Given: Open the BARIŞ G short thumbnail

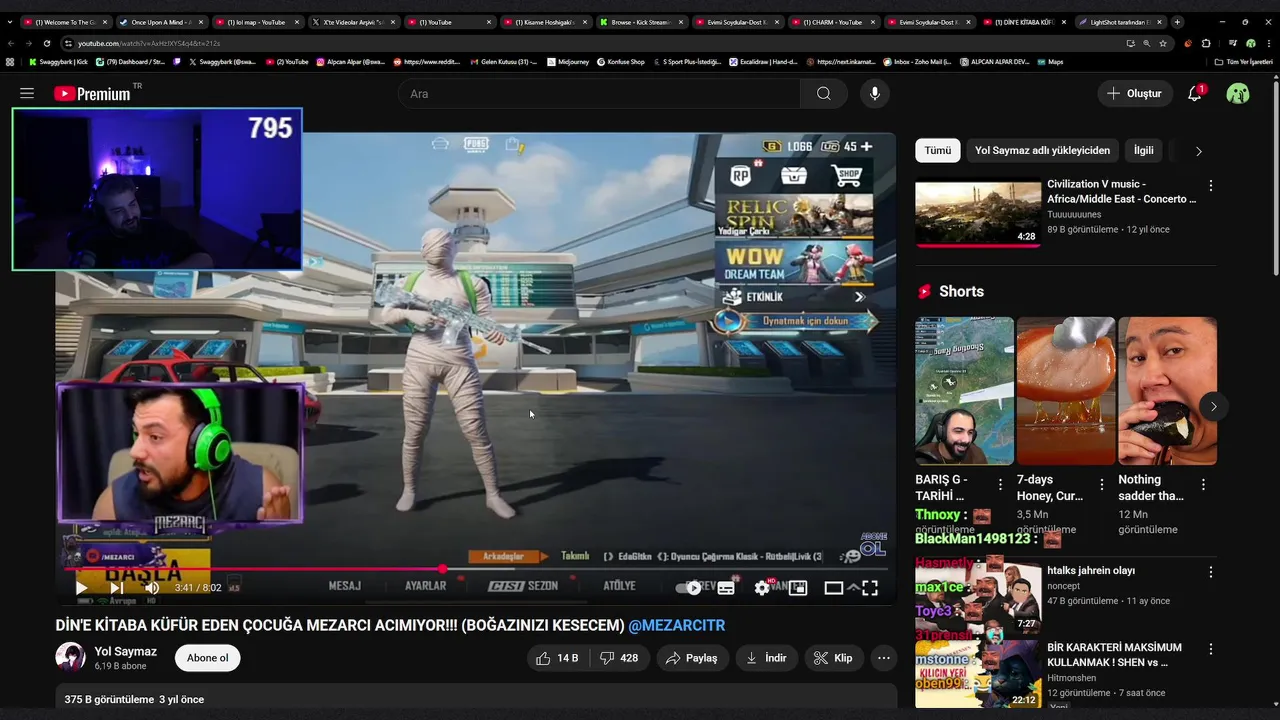Looking at the screenshot, I should (964, 391).
